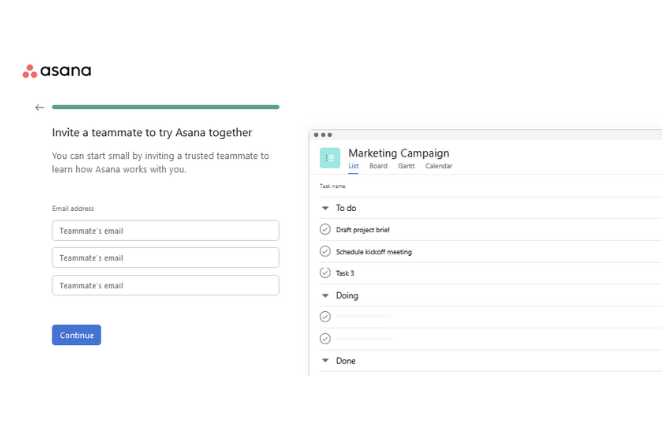Image resolution: width=668 pixels, height=428 pixels.
Task: Check the second placeholder task under Doing
Action: 325,339
